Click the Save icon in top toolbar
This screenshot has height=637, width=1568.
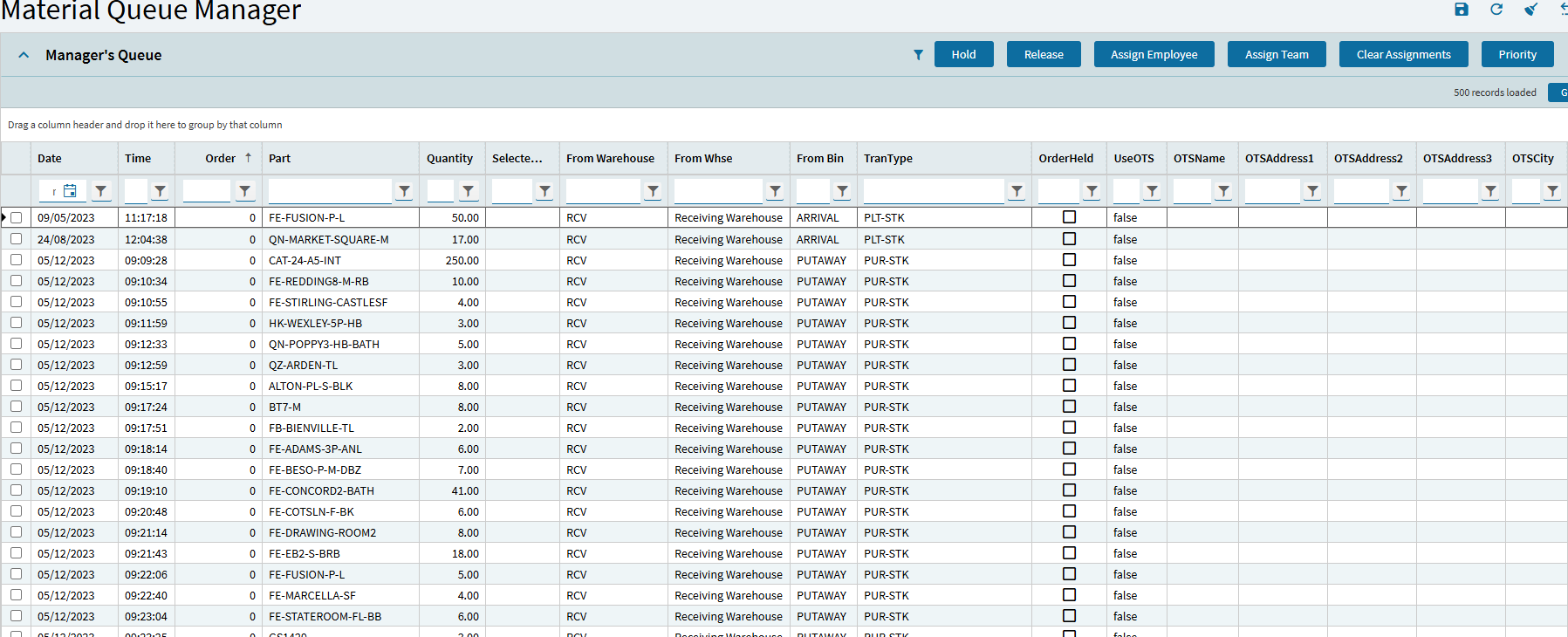coord(1462,10)
